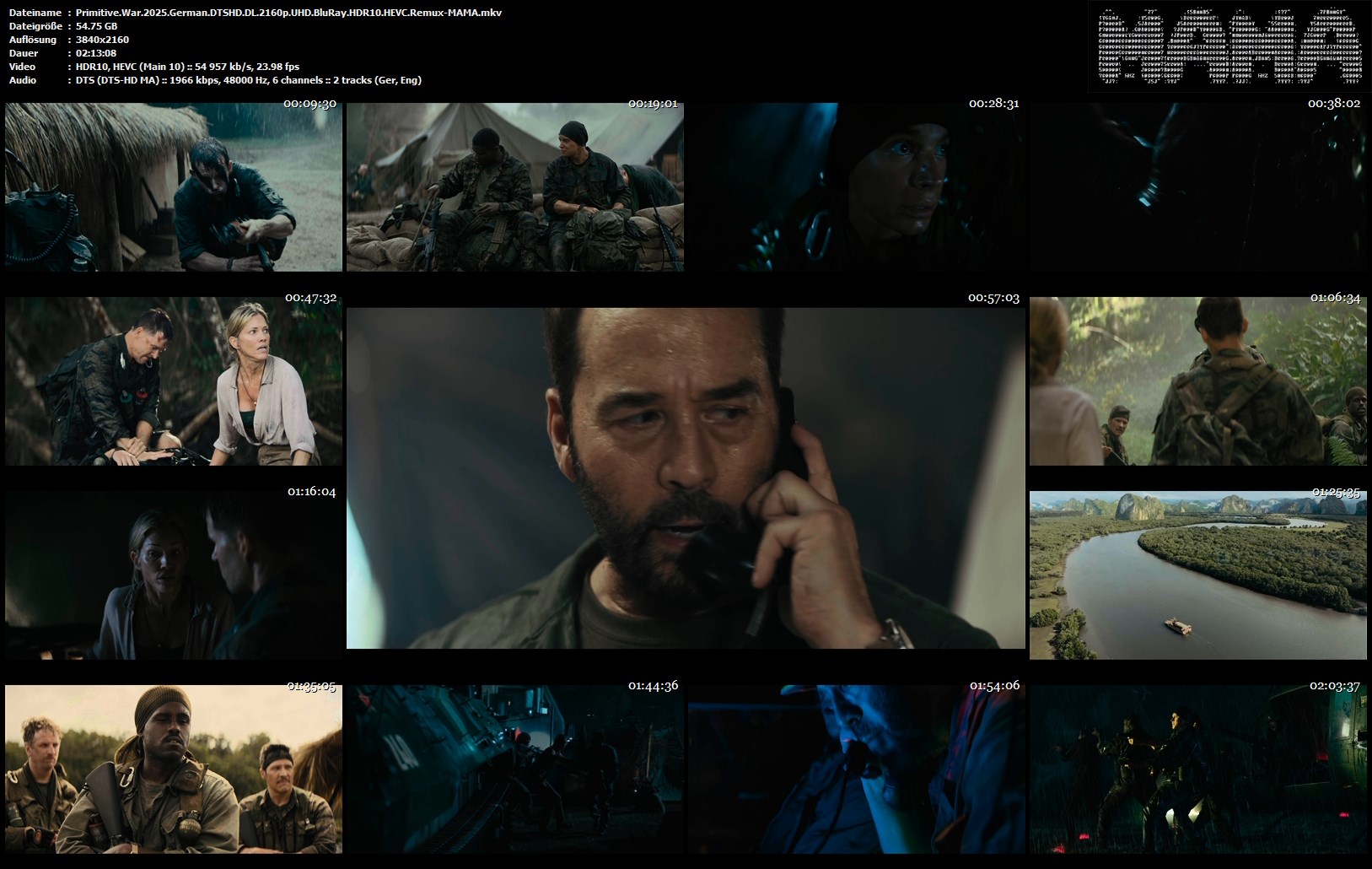Click the Audio label

point(23,80)
